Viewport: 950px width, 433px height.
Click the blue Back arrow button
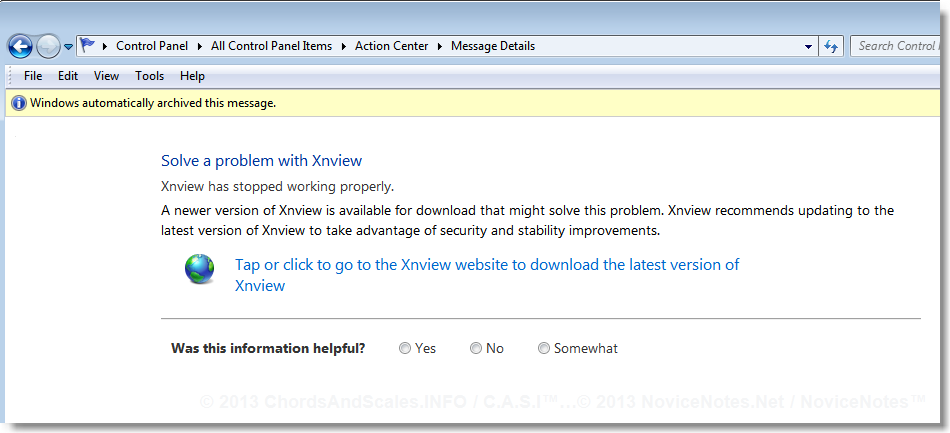[20, 46]
